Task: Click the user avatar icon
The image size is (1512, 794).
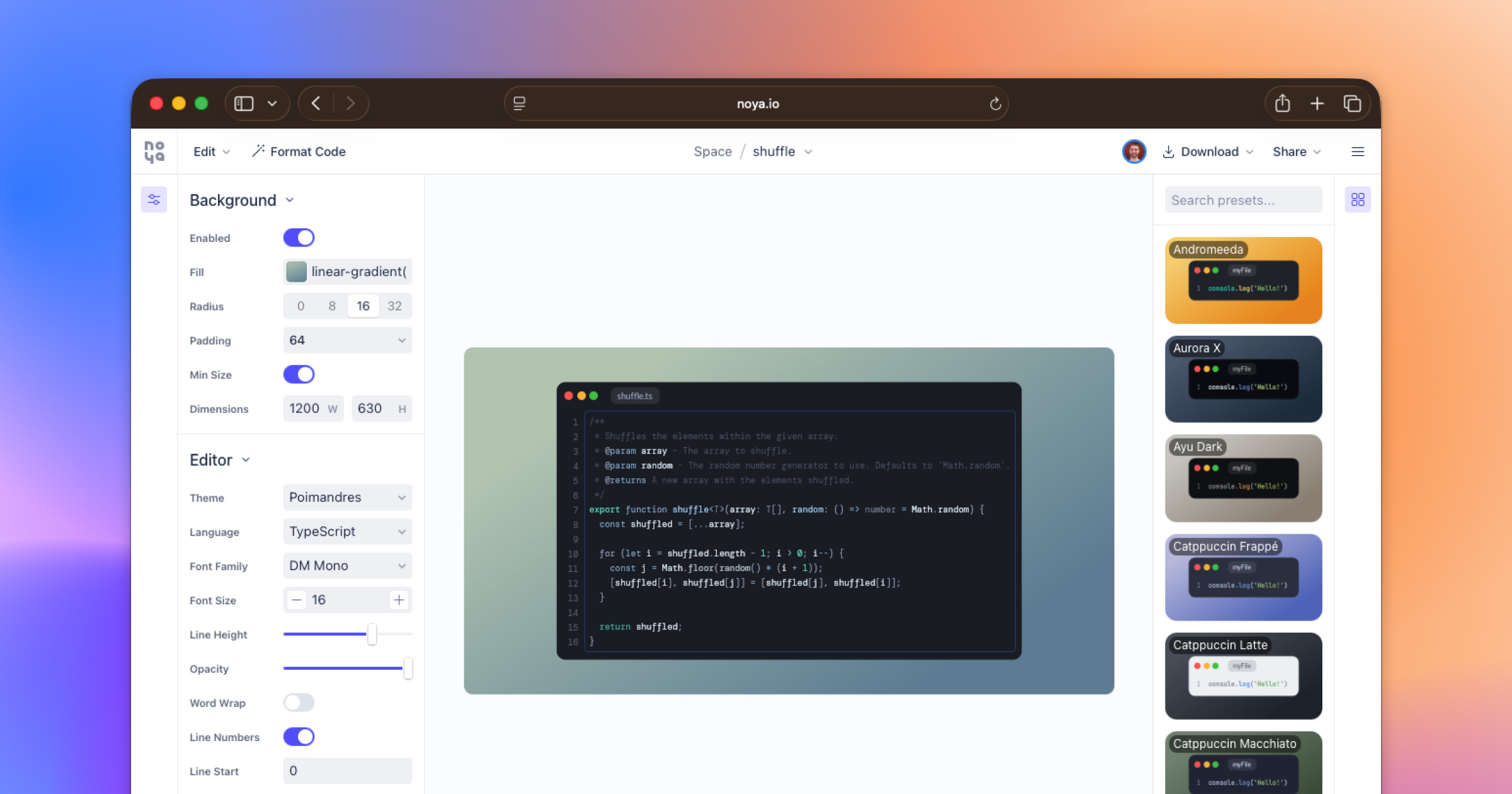Action: pos(1134,152)
